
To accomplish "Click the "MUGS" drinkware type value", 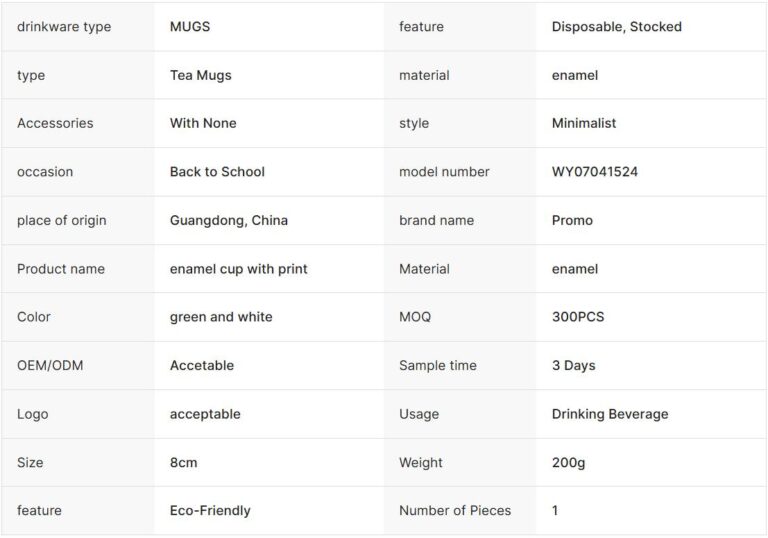I will tap(190, 27).
